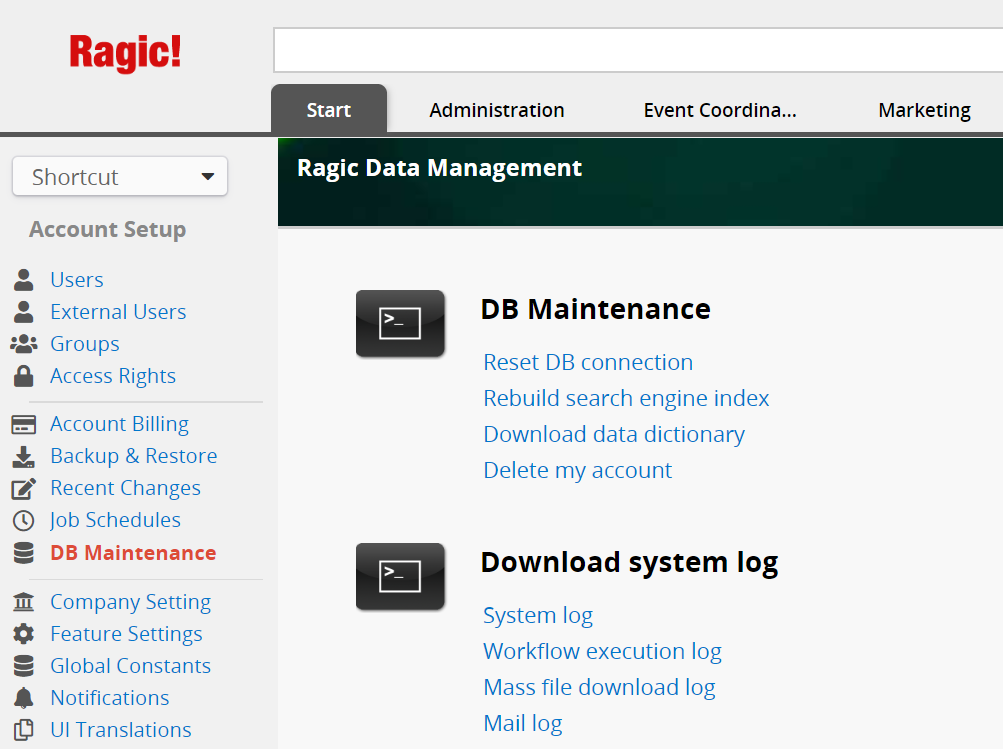The height and width of the screenshot is (749, 1003).
Task: Click Reset DB connection link
Action: [x=588, y=362]
